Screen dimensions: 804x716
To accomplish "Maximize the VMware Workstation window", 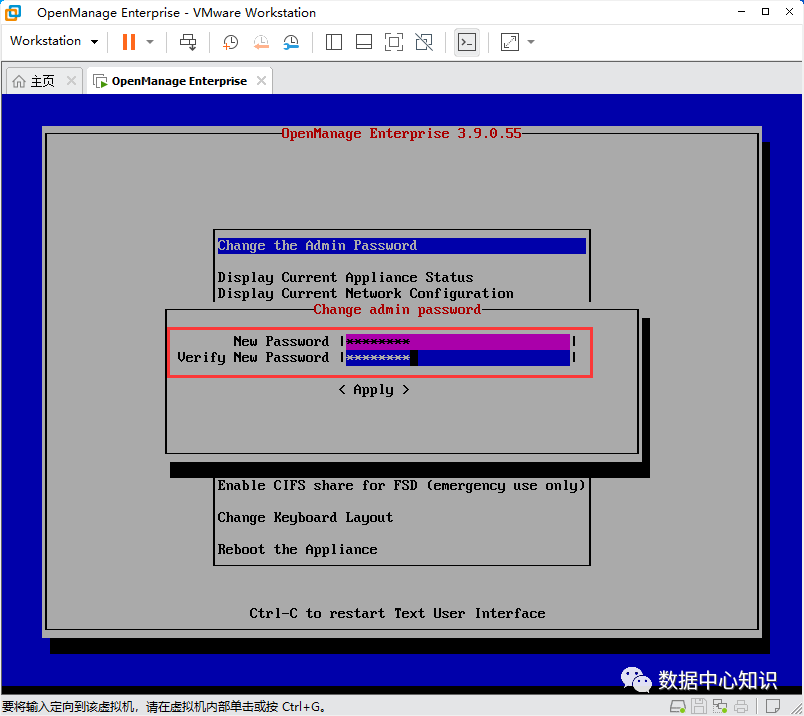I will (766, 12).
